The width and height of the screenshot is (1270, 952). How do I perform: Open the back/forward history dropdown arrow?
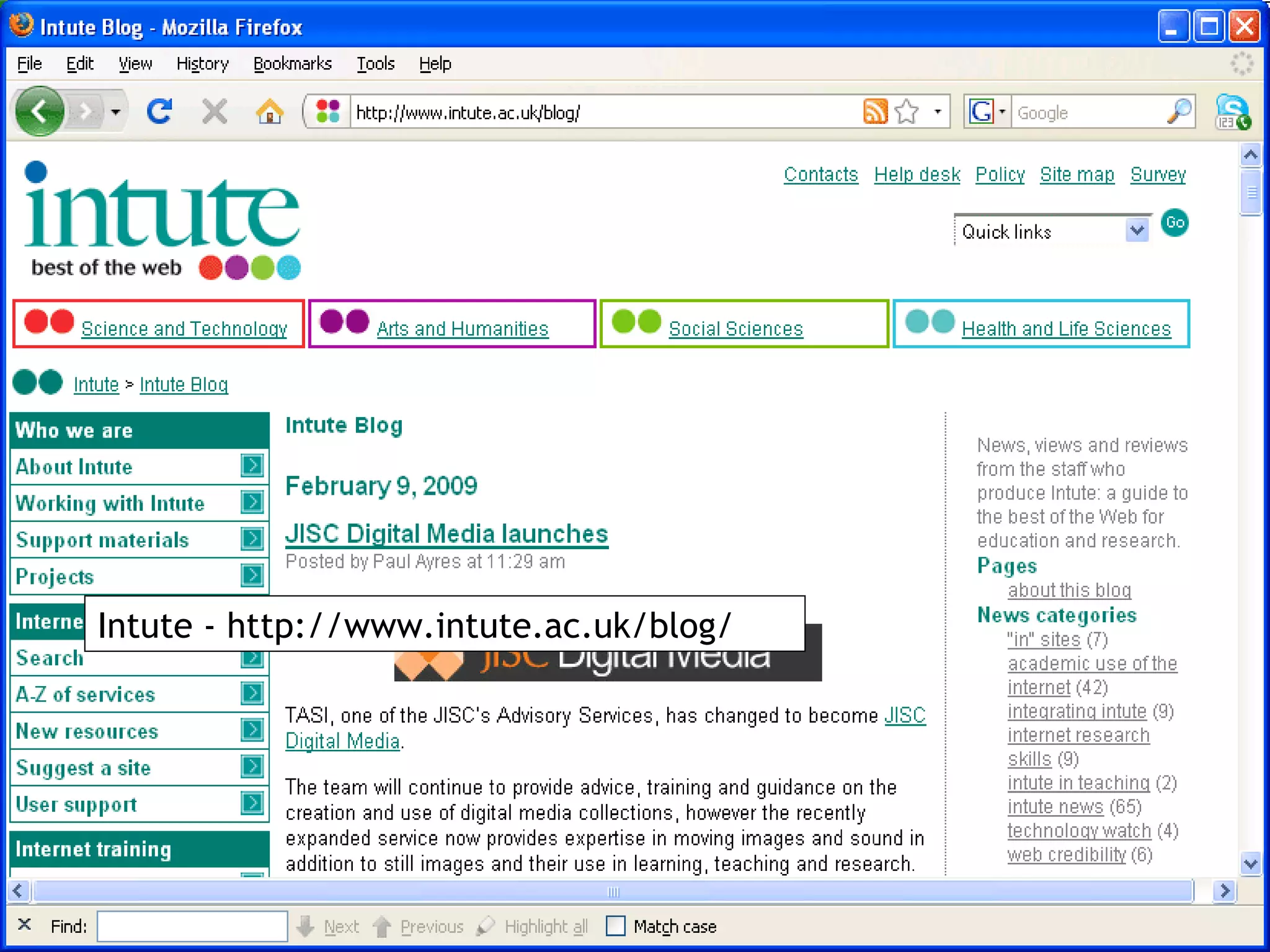pyautogui.click(x=115, y=112)
